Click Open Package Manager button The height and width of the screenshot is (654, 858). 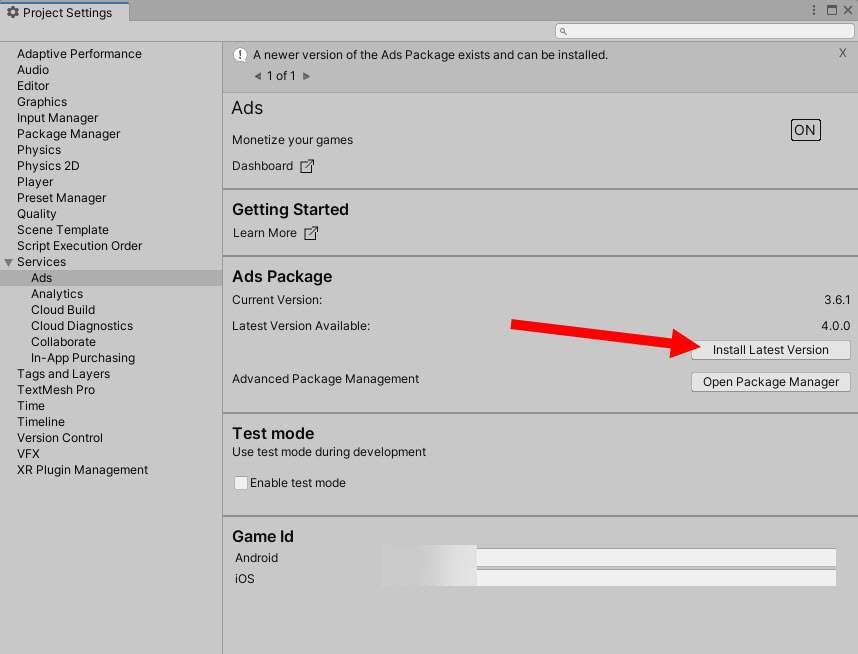click(x=770, y=382)
